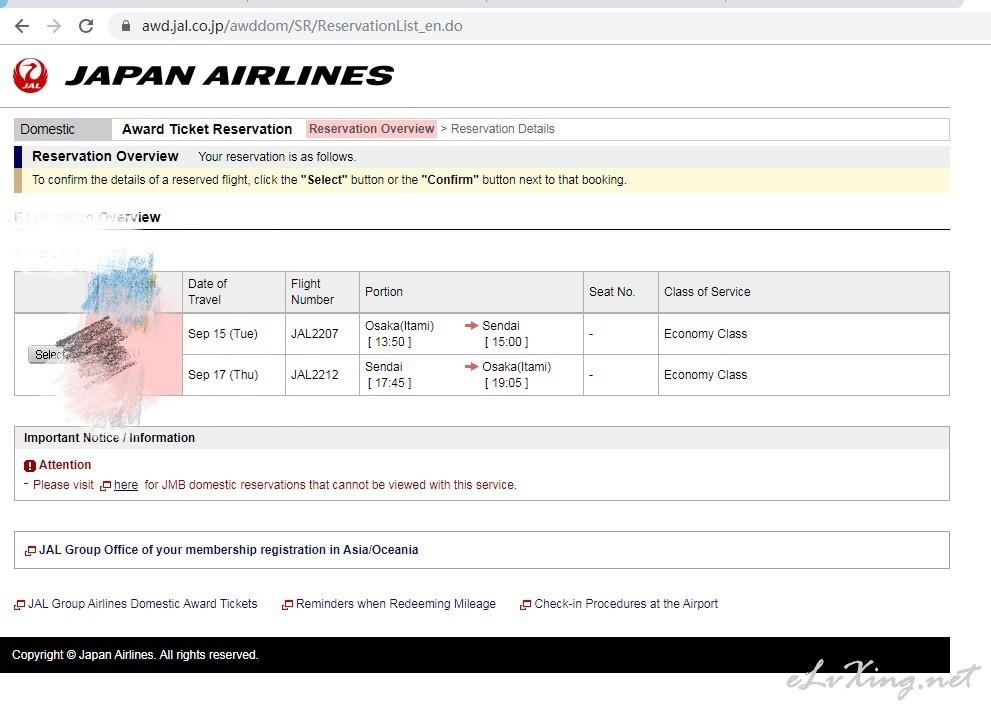The height and width of the screenshot is (712, 991).
Task: Click icon beside Check-in Procedures link
Action: (525, 605)
